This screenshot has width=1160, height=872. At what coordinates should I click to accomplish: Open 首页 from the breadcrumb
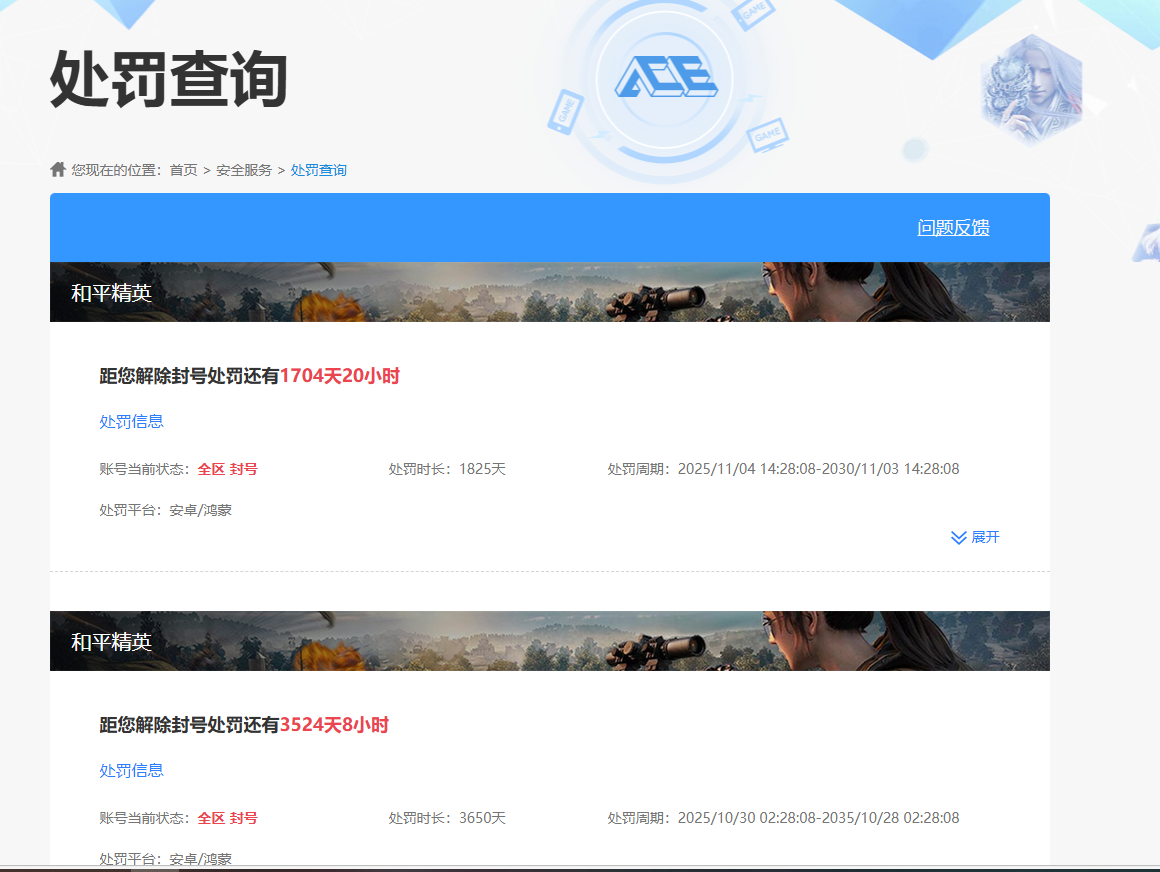tap(183, 170)
